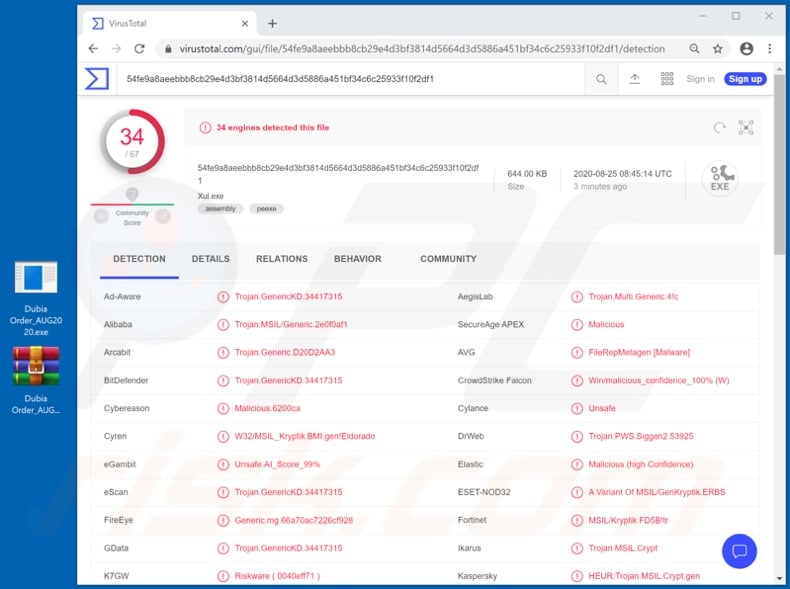Image resolution: width=790 pixels, height=589 pixels.
Task: Click community score upvote icon
Action: [x=163, y=217]
